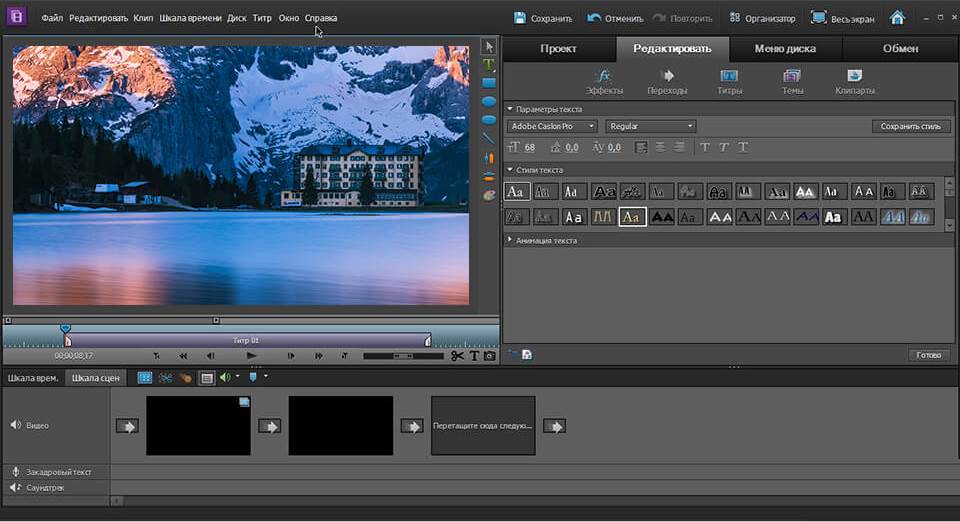Click the motion tracking icon in timeline toolbar
The height and width of the screenshot is (522, 960).
[186, 378]
